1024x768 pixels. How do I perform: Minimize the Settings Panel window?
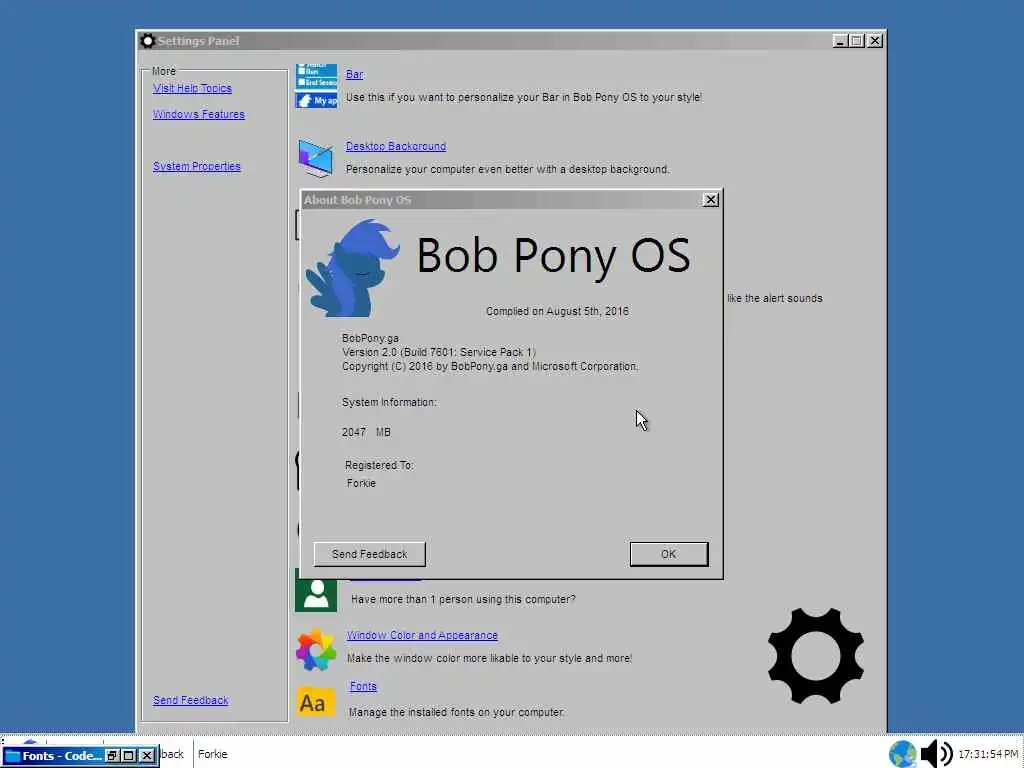[x=840, y=40]
